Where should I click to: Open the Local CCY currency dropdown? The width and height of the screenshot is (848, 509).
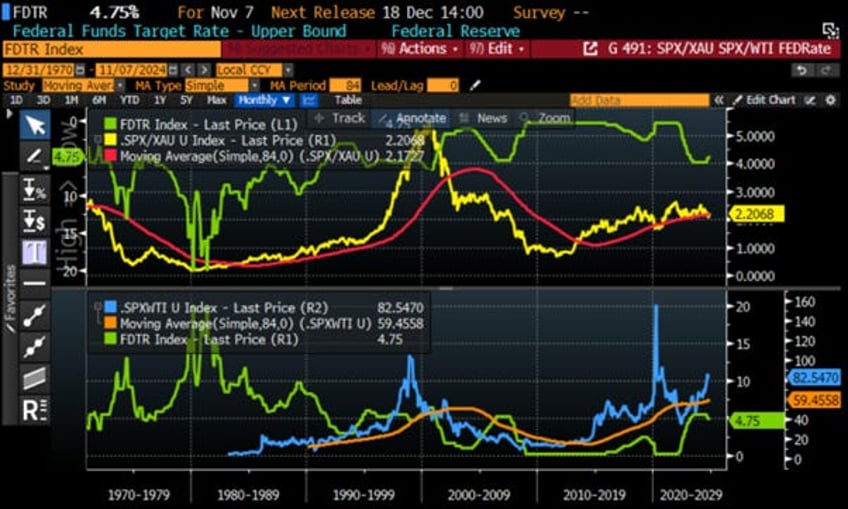coord(254,70)
